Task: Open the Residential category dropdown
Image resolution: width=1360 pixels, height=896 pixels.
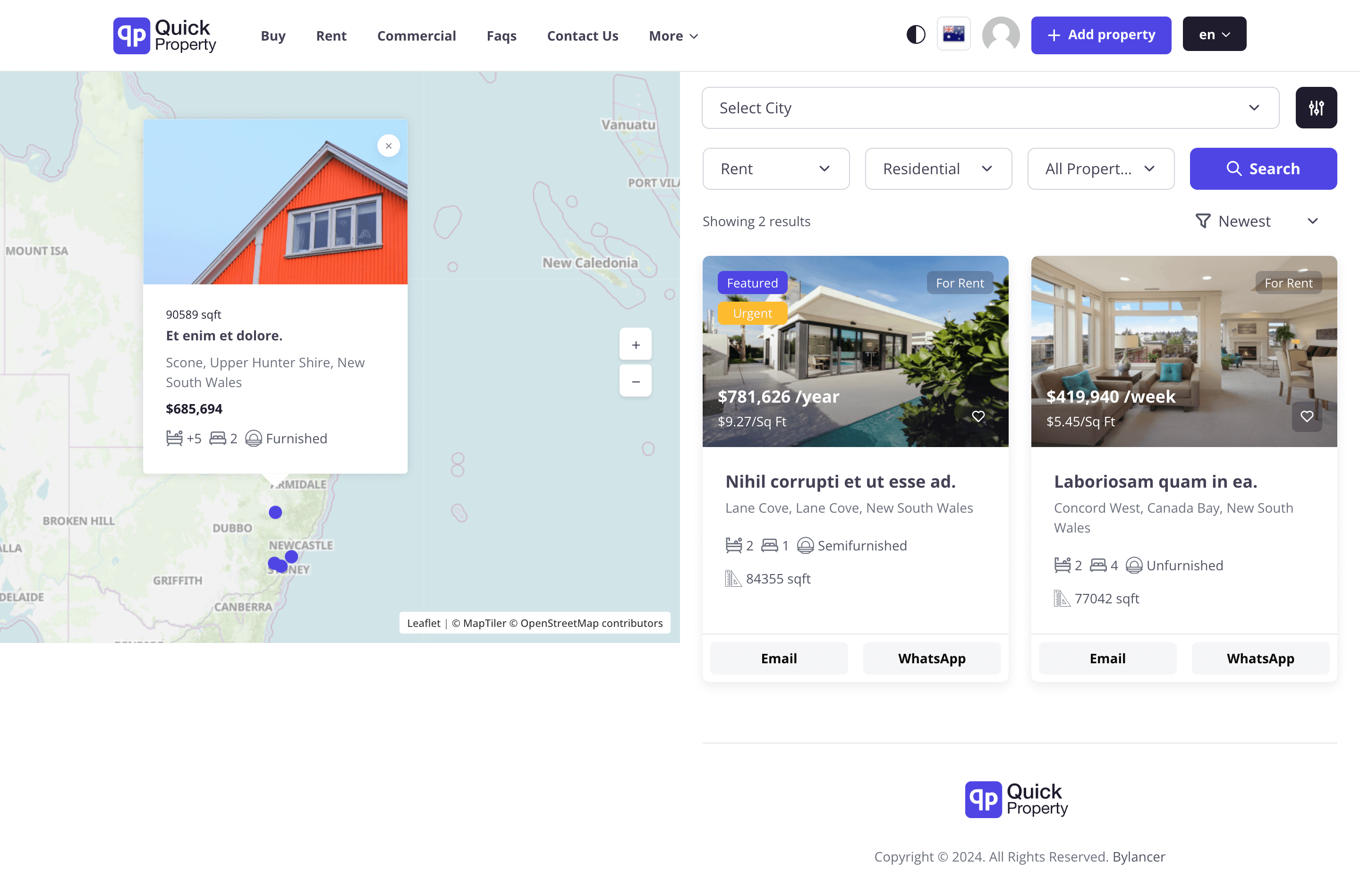Action: coord(938,169)
